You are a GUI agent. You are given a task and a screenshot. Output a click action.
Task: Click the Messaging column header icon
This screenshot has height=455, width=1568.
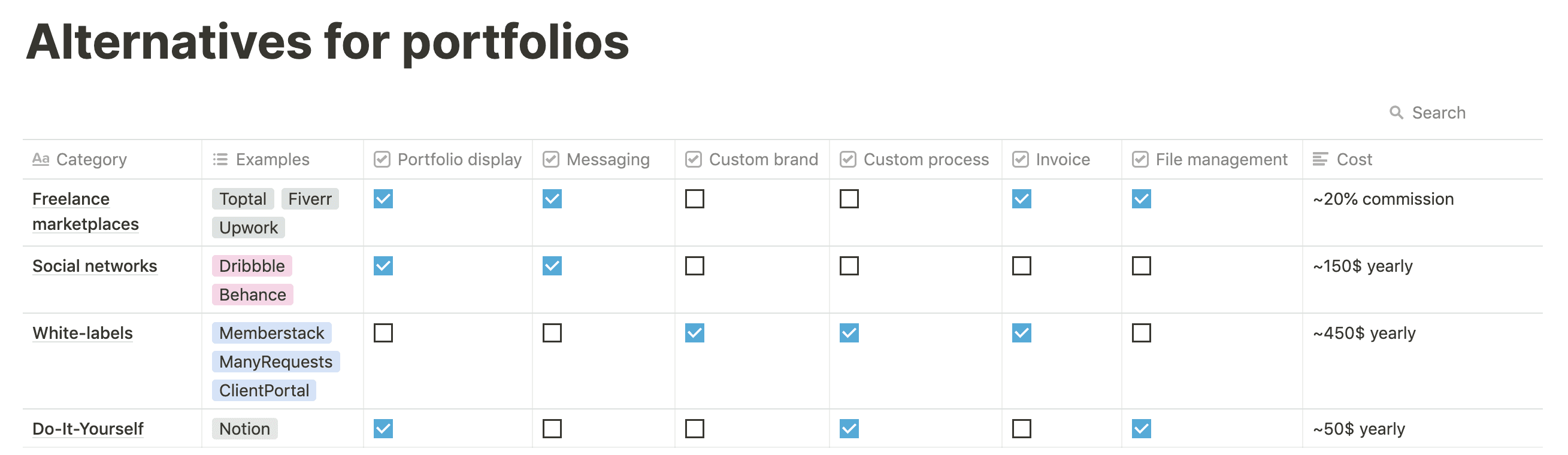click(551, 159)
